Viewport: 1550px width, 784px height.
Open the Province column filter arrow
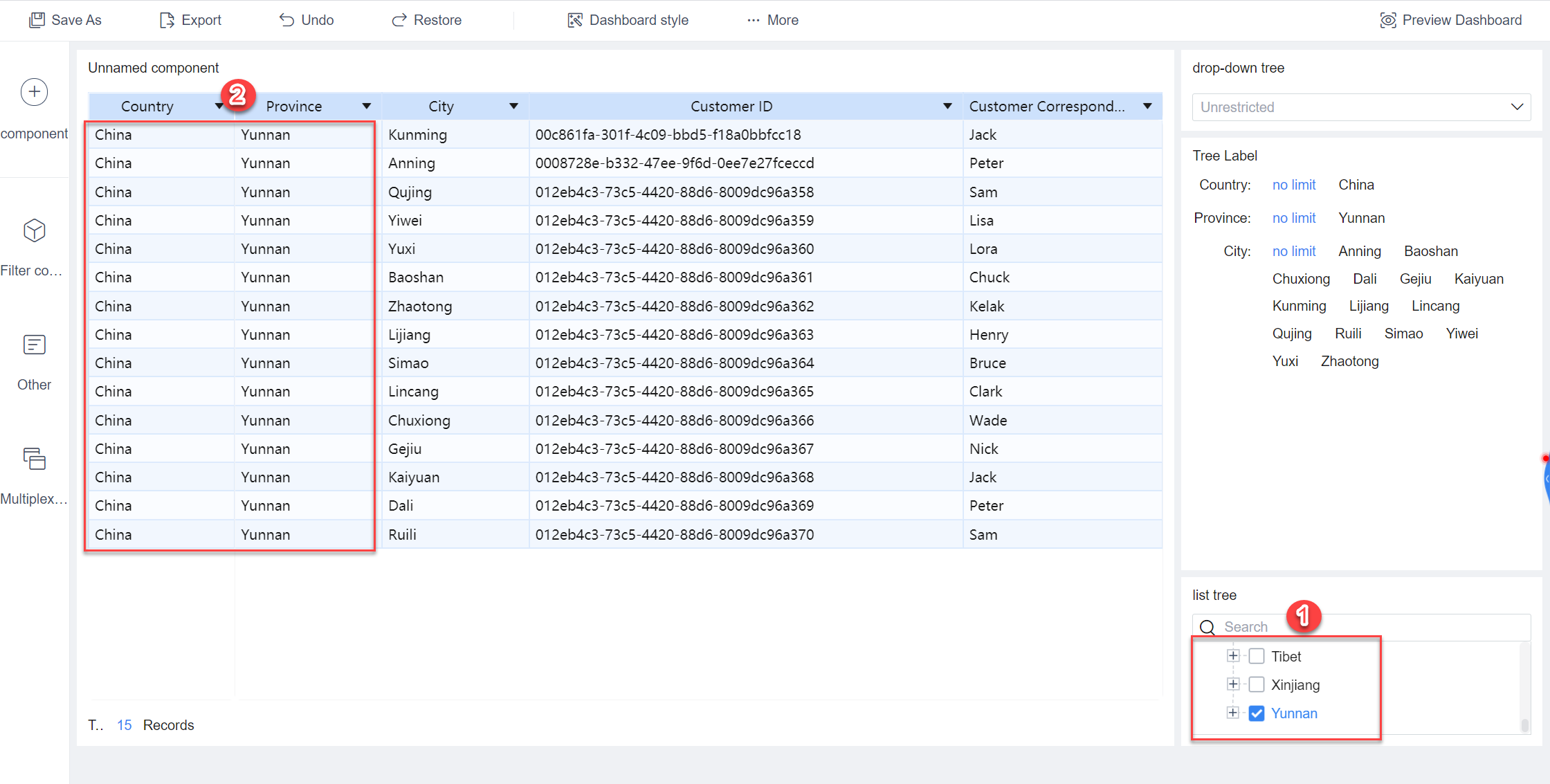coord(366,106)
